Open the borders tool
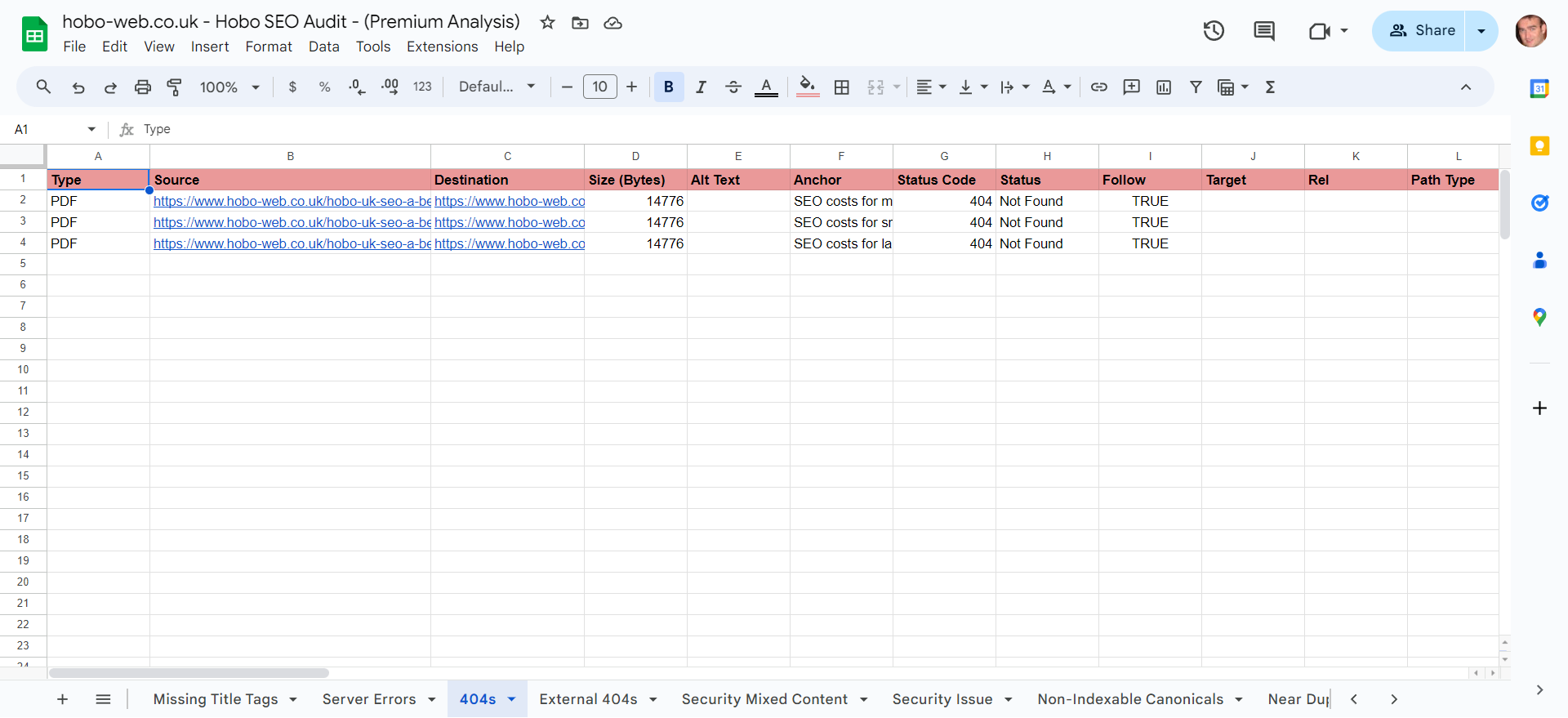 (841, 87)
